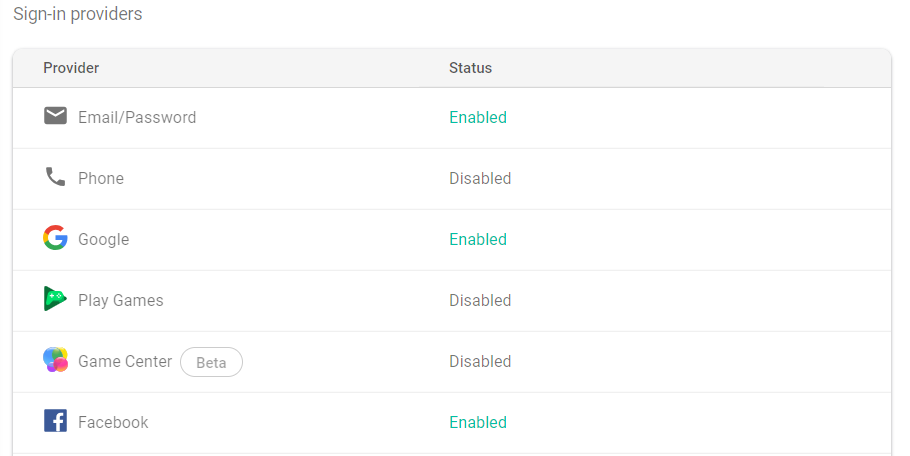Click the Status column header
Viewport: 910px width, 456px height.
[470, 68]
